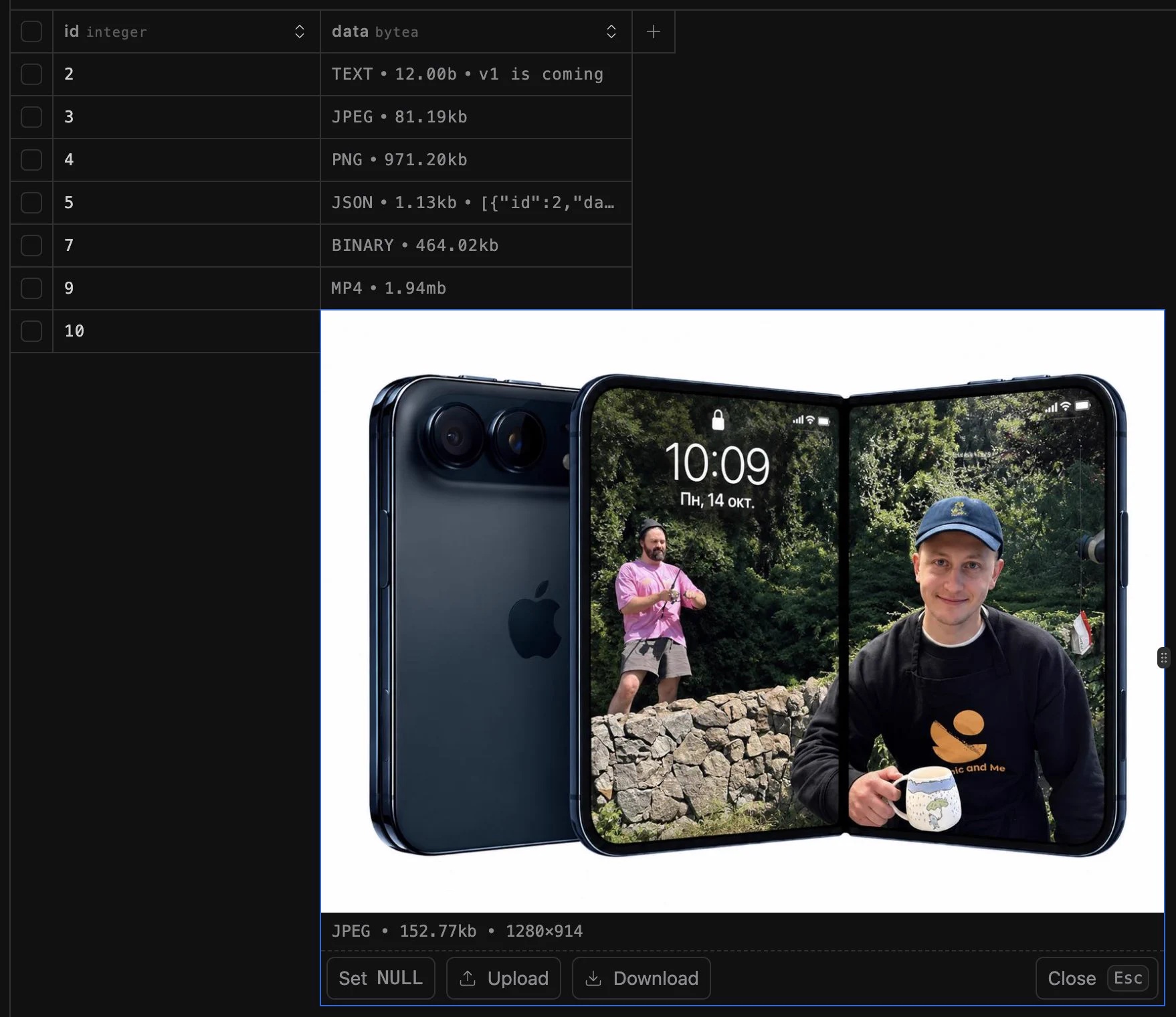Toggle the select-all checkbox in header
Viewport: 1176px width, 1017px height.
(x=31, y=31)
